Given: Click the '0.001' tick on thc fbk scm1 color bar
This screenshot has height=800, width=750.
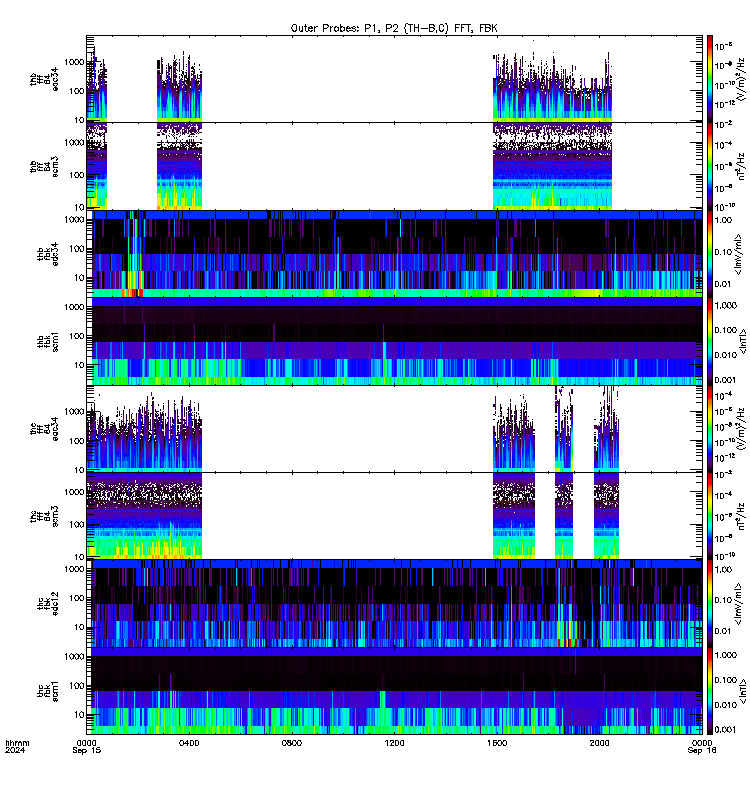Looking at the screenshot, I should (725, 729).
